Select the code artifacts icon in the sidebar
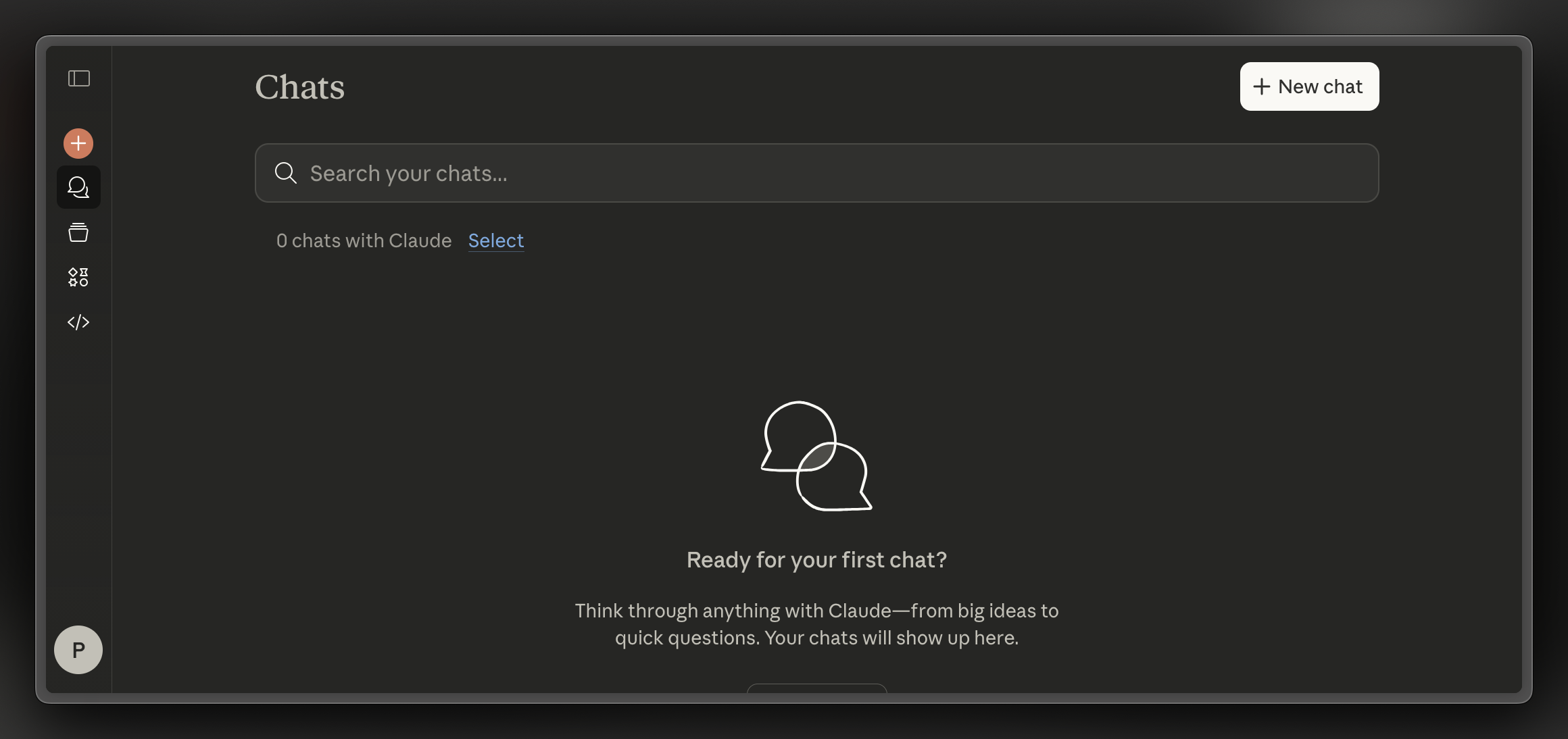 coord(78,322)
